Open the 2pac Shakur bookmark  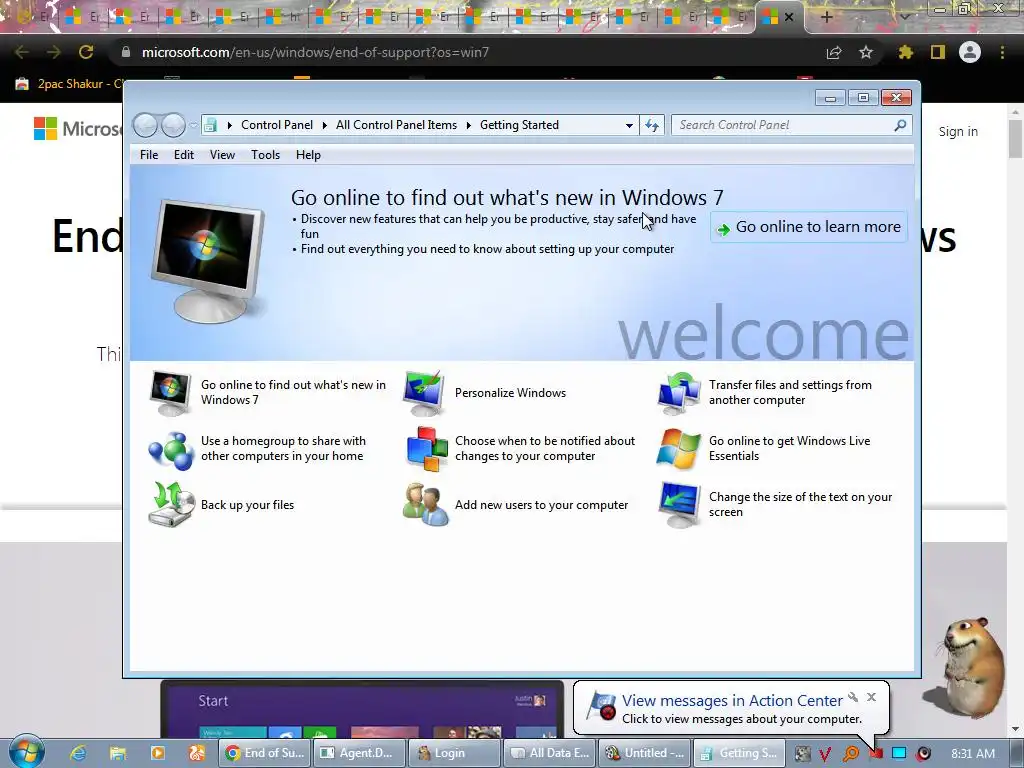(x=71, y=84)
